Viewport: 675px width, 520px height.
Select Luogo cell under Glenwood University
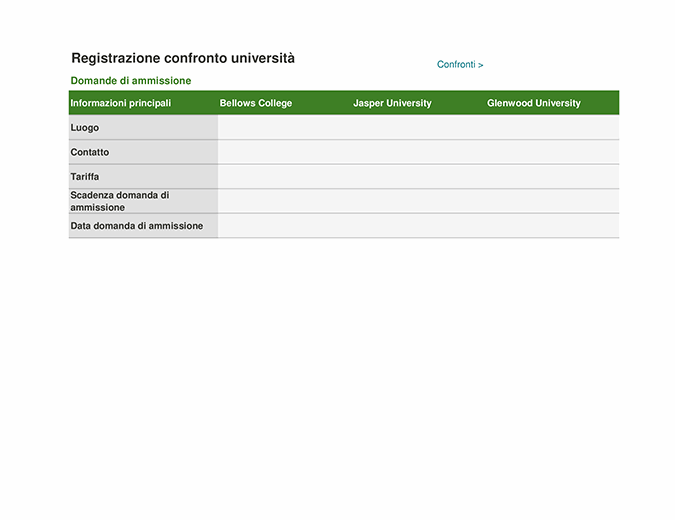coord(552,127)
